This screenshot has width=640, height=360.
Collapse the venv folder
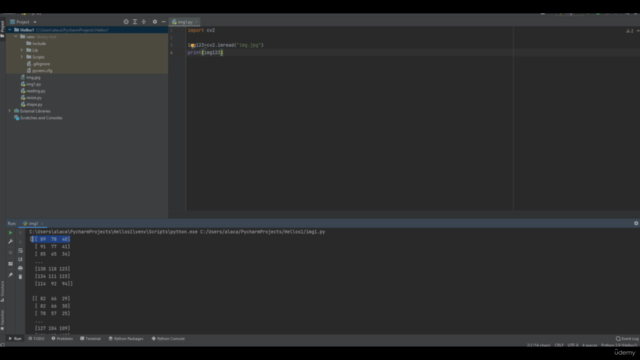pyautogui.click(x=16, y=37)
